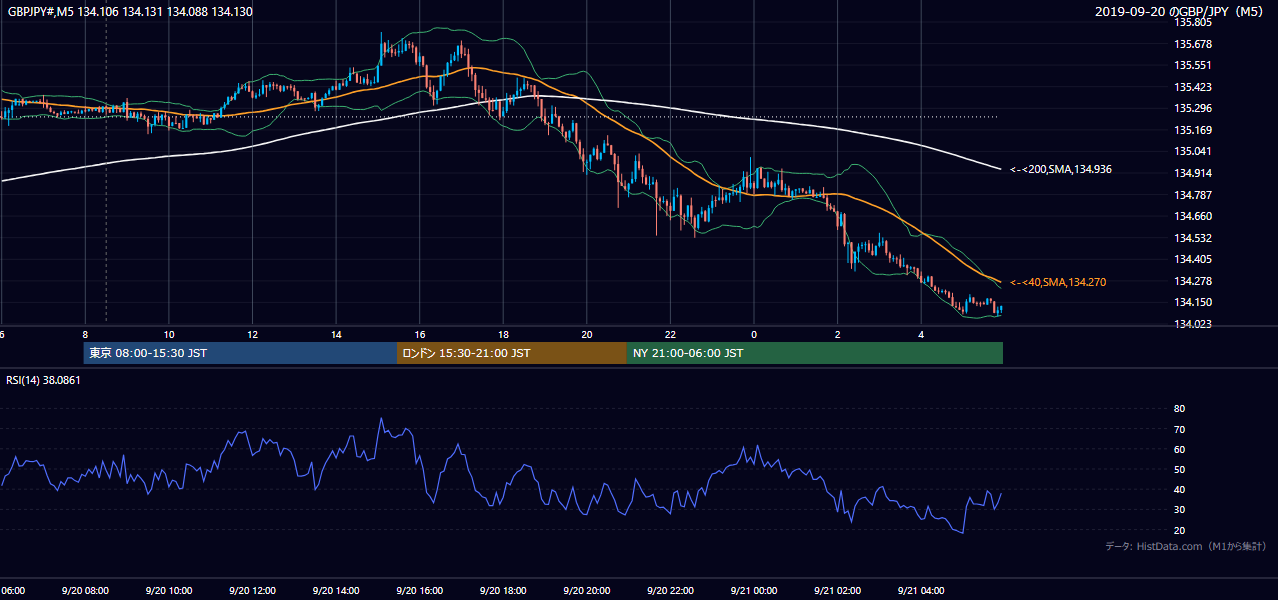The width and height of the screenshot is (1278, 600).
Task: Click RSI scale value 80
Action: (1179, 409)
